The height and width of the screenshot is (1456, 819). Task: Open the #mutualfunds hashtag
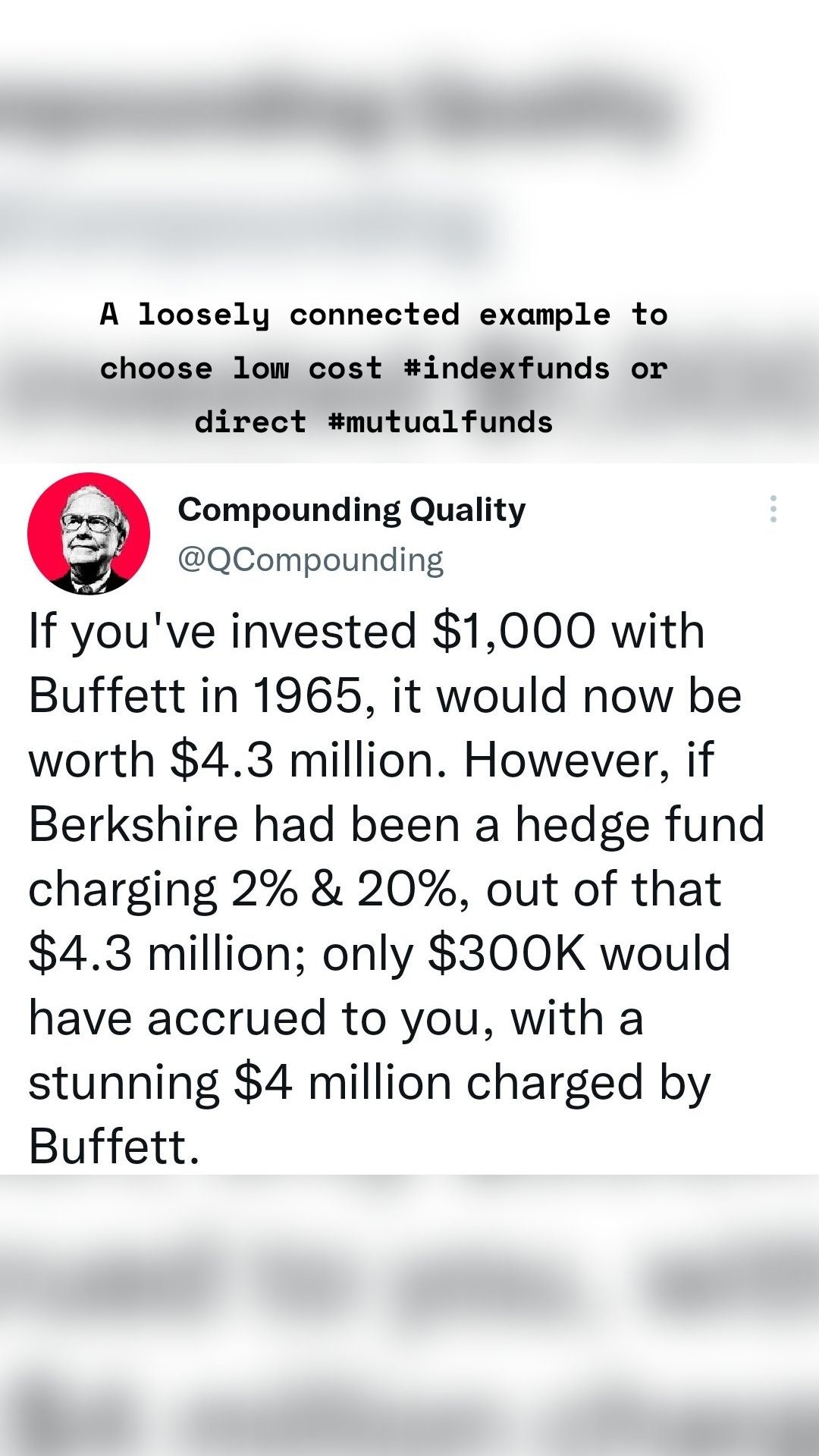coord(444,422)
